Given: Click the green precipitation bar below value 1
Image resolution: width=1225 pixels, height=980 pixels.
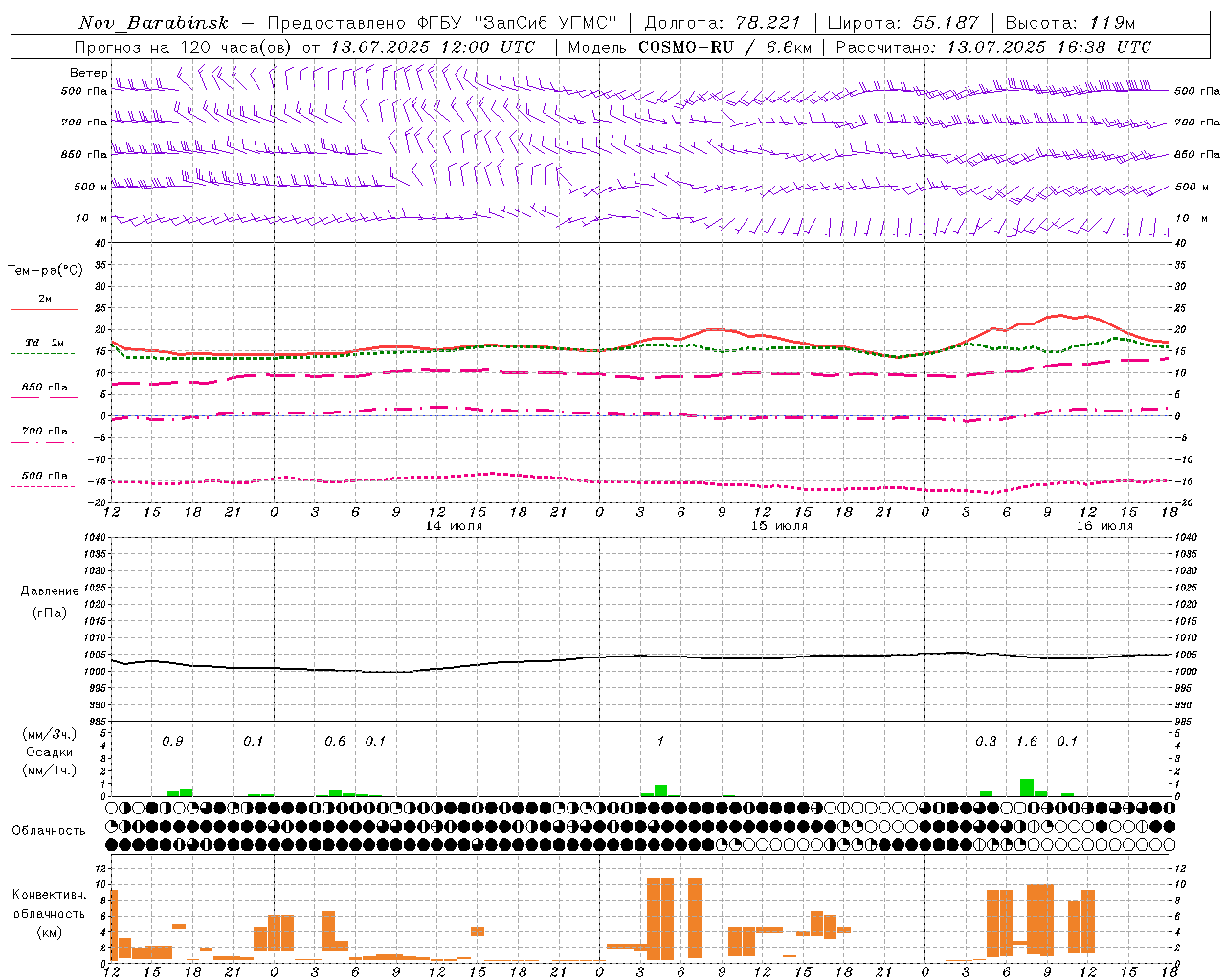Looking at the screenshot, I should [660, 791].
